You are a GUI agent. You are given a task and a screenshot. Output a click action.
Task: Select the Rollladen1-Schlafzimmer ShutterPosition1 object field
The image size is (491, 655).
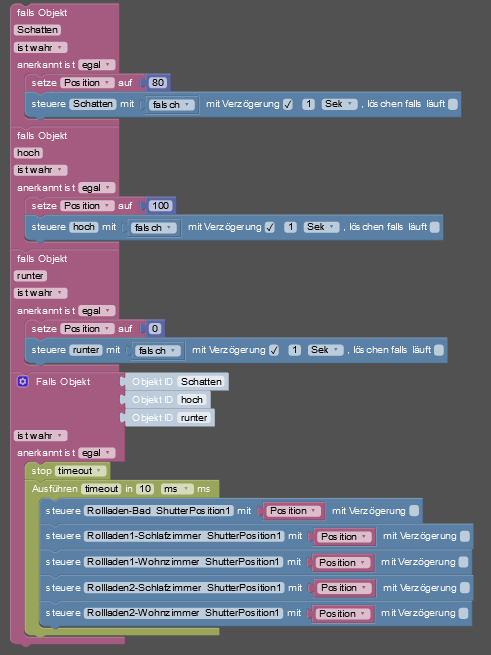click(x=184, y=536)
